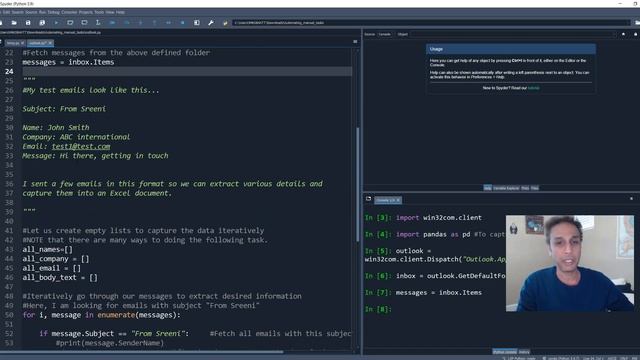Close the temp.py editor tab
640x360 pixels.
(x=22, y=43)
